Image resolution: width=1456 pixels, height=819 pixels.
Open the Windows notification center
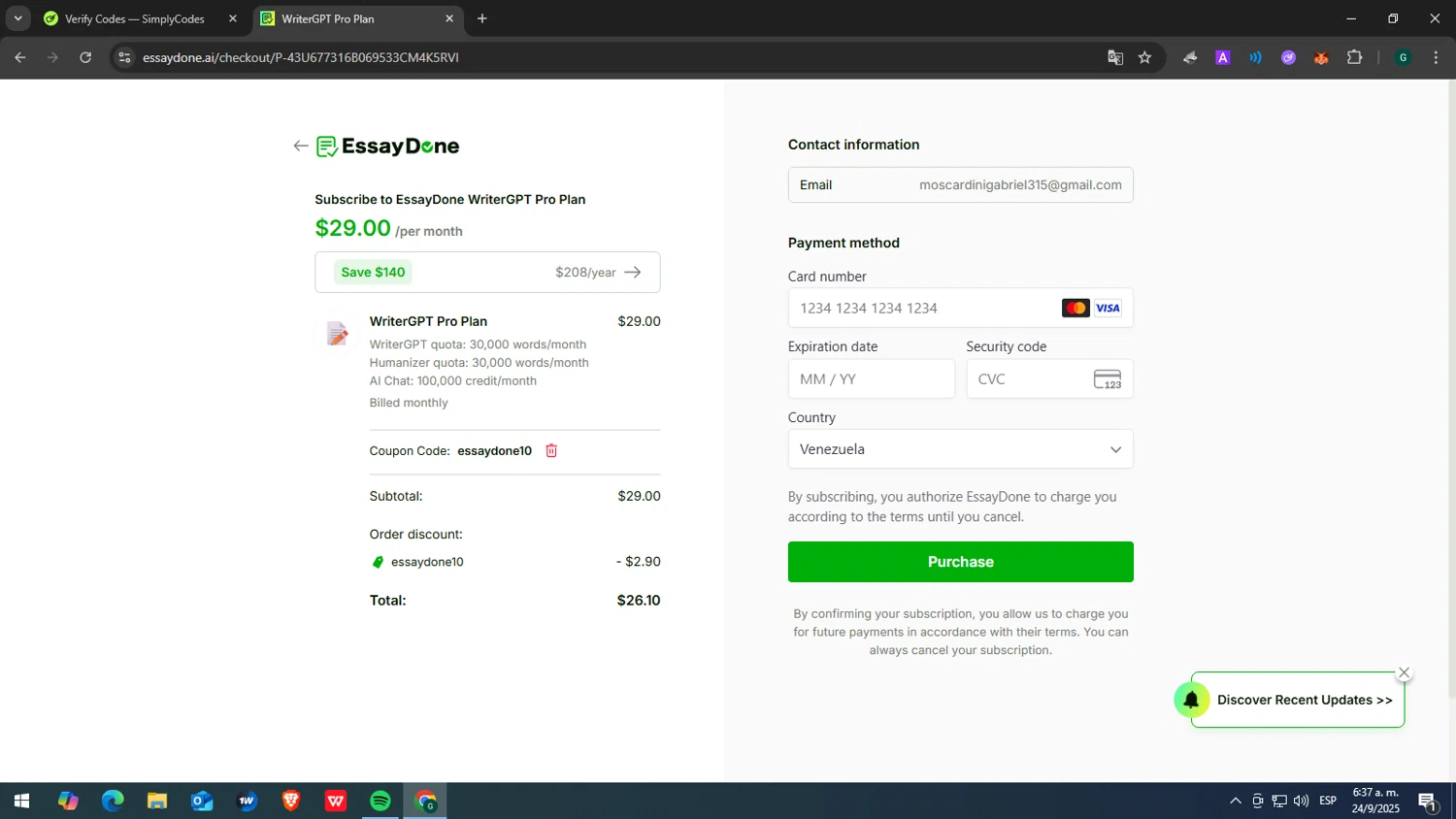click(1428, 801)
